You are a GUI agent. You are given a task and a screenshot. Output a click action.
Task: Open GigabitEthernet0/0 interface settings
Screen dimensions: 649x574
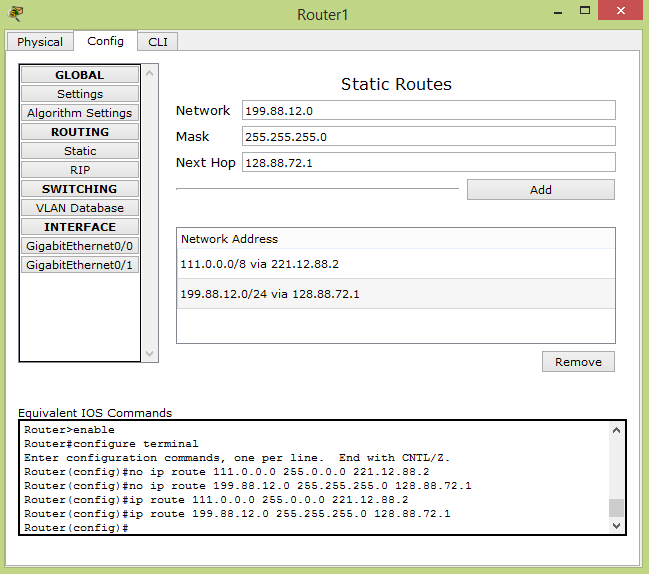pos(80,246)
